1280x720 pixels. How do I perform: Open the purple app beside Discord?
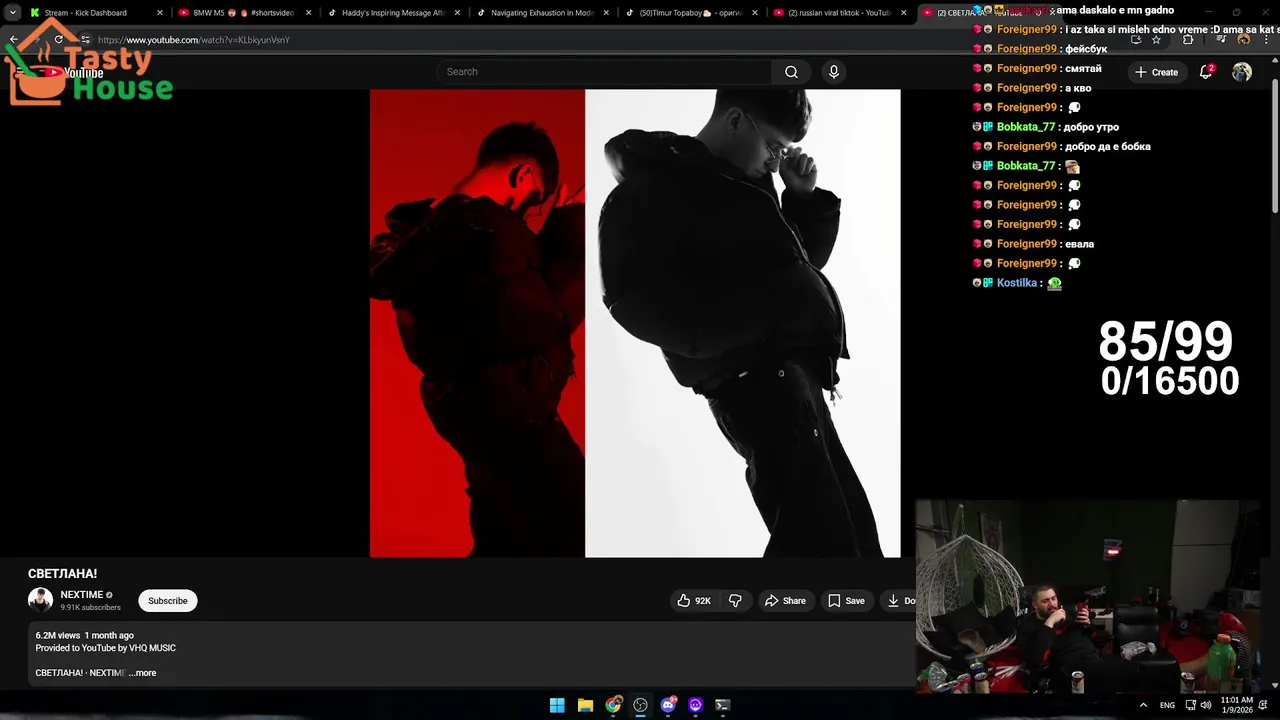click(x=695, y=705)
